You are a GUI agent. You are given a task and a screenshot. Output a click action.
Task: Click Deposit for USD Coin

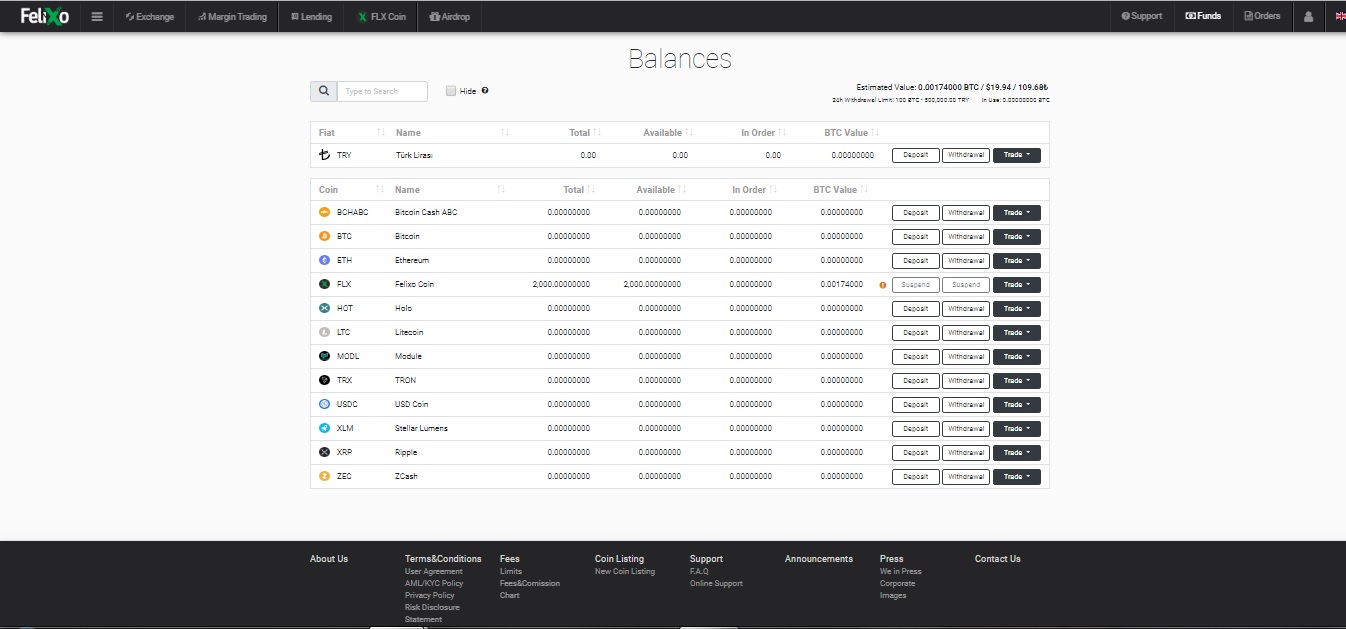pos(916,405)
